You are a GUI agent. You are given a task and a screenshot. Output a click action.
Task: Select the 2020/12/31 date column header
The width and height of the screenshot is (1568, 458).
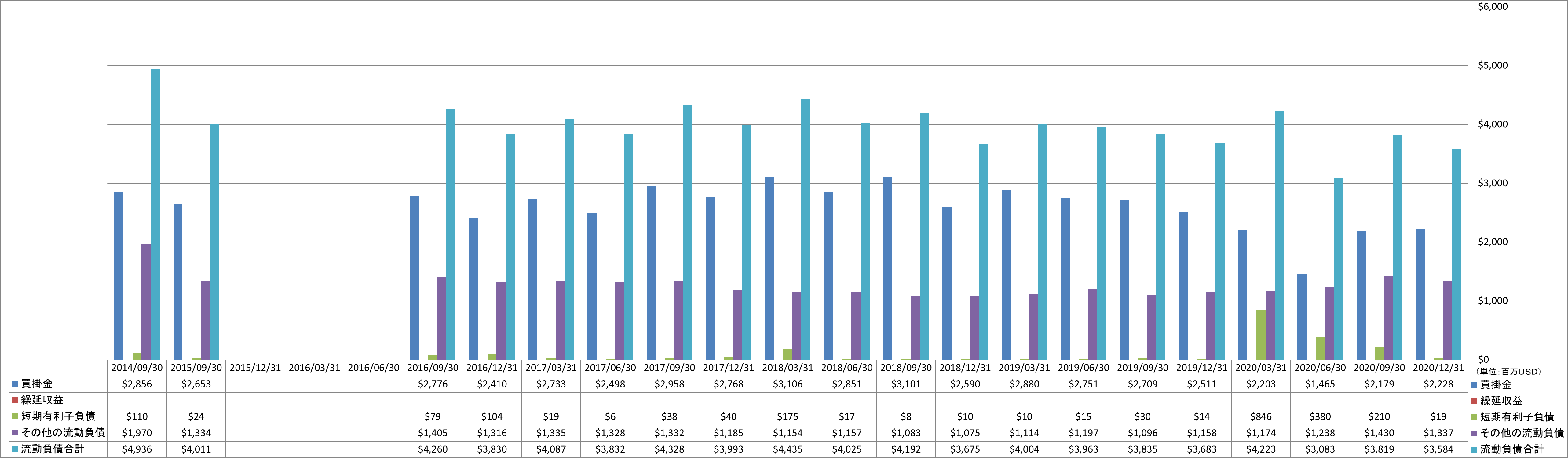coord(1438,368)
